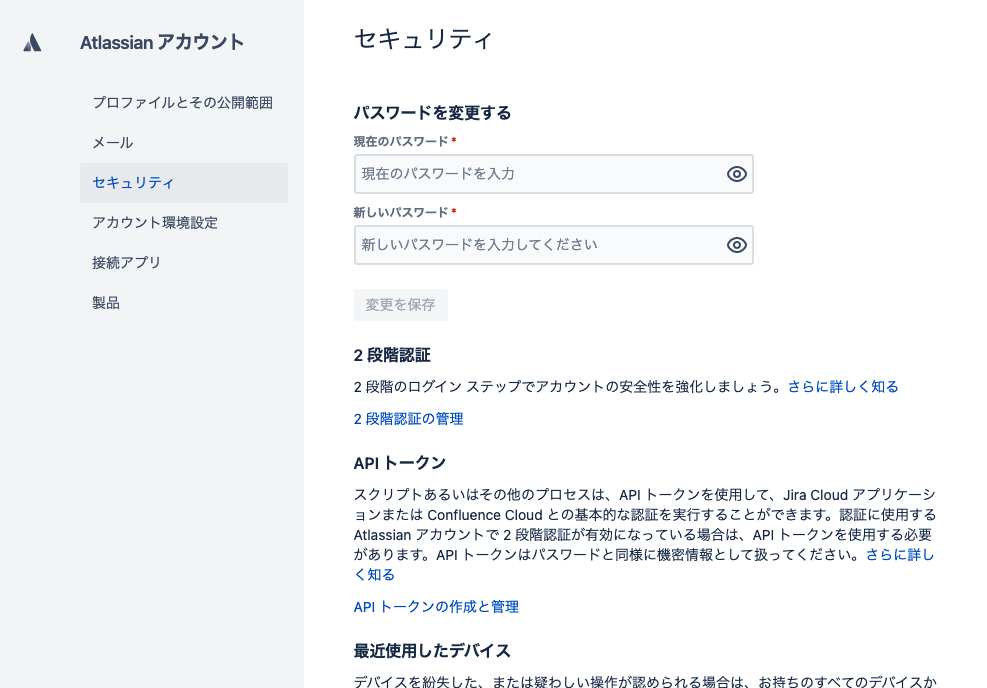Go to 接続アプリ in sidebar
Image resolution: width=987 pixels, height=688 pixels.
127,263
